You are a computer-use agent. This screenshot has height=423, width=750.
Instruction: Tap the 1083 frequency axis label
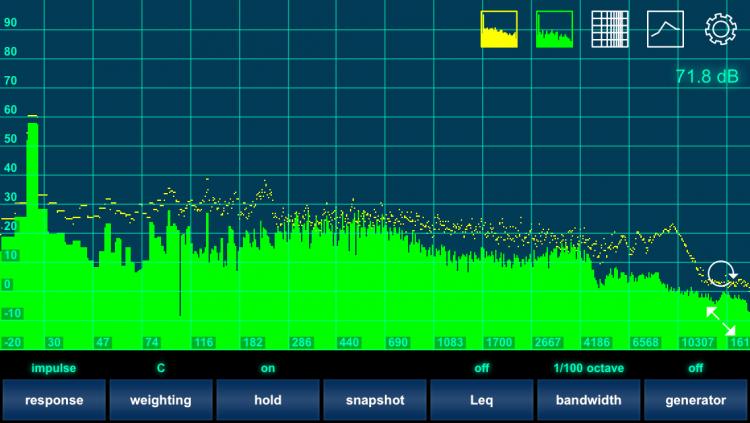[x=451, y=342]
